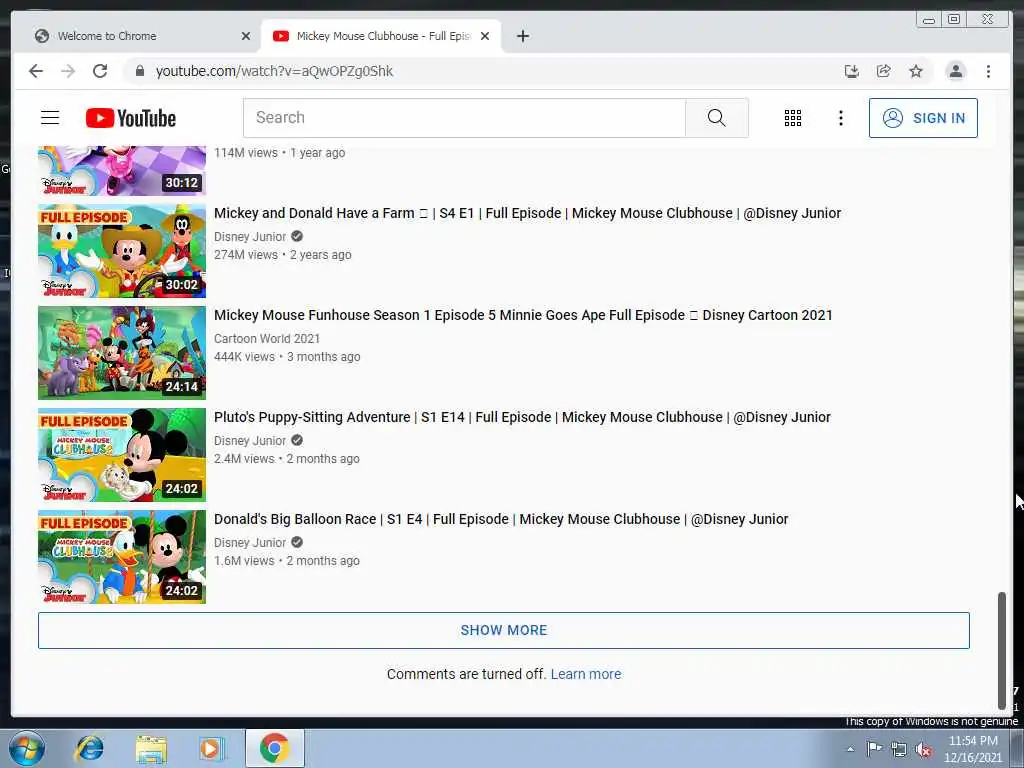Open Minnie Goes Ape video thumbnail

pos(121,353)
